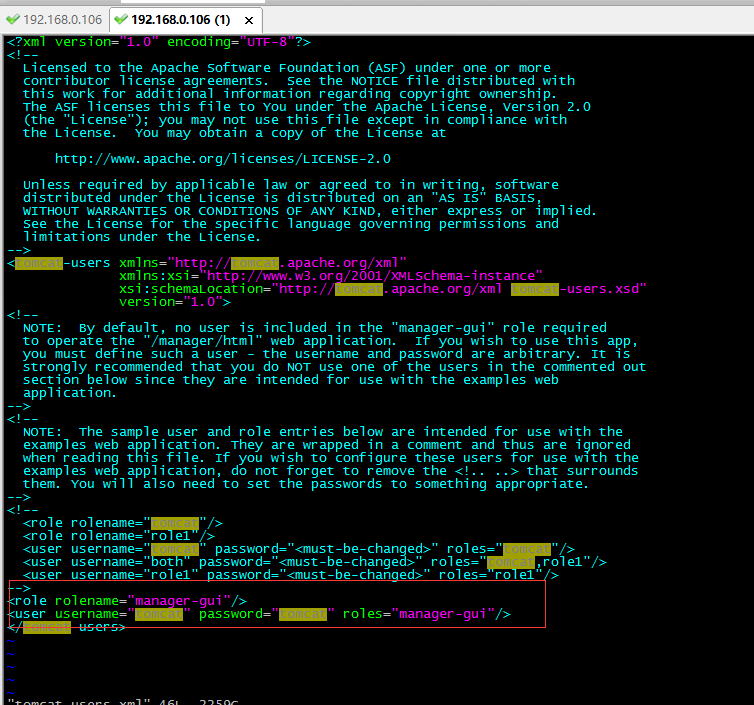Click the line starting 'NOTE: By default'

(315, 328)
